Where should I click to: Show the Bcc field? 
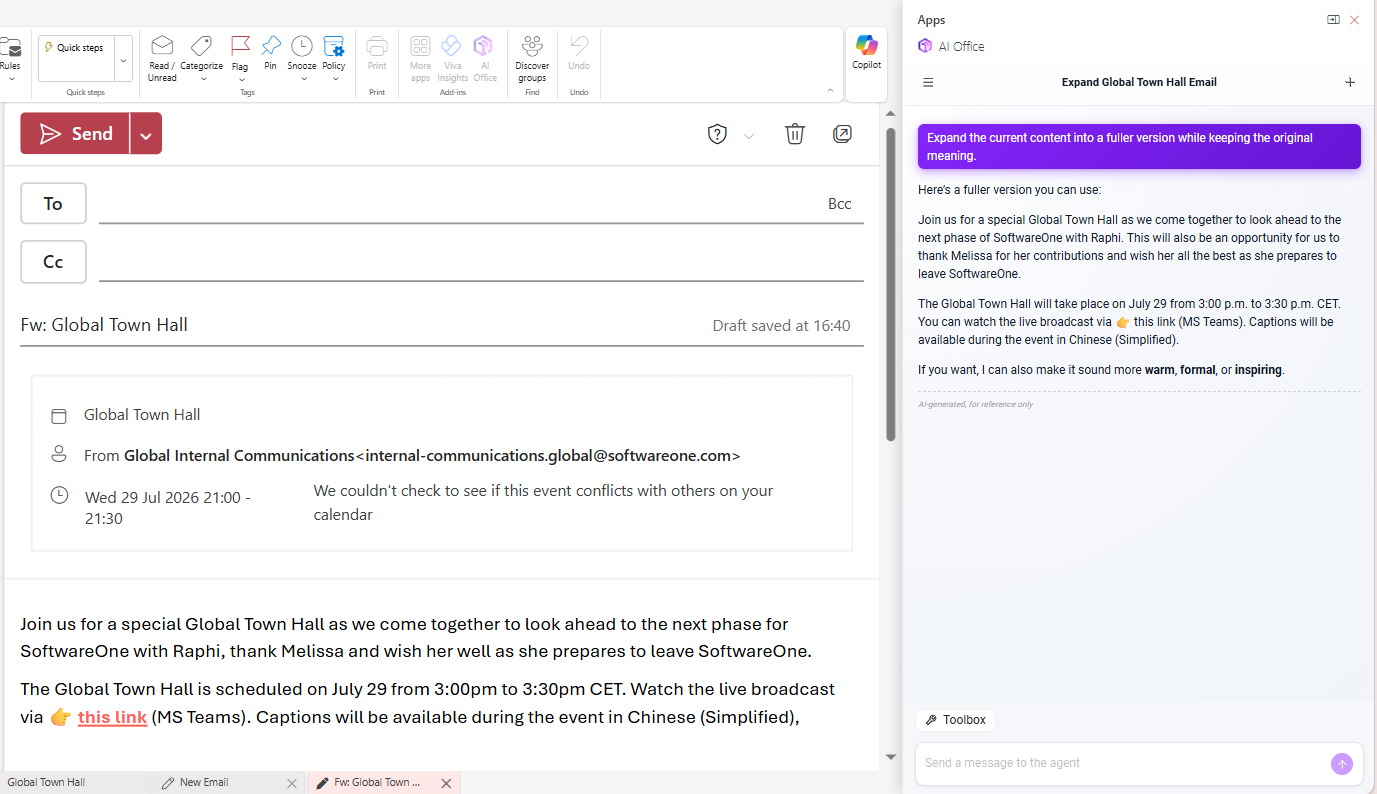(x=840, y=204)
